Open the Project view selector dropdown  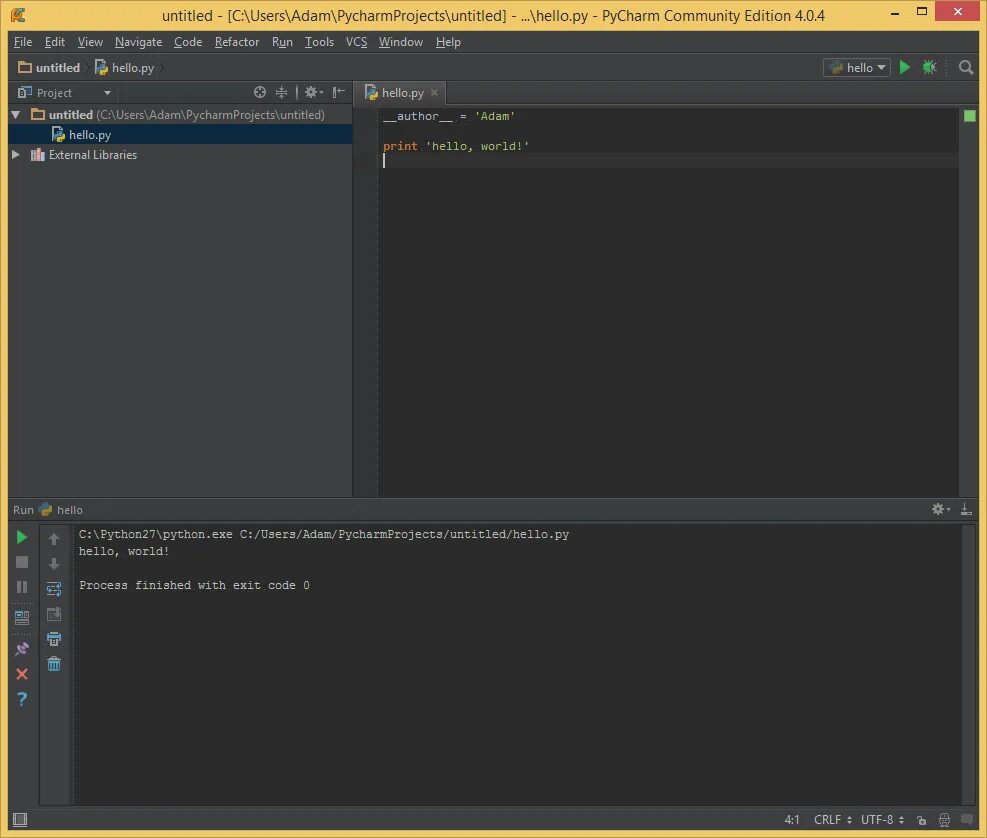[x=65, y=93]
